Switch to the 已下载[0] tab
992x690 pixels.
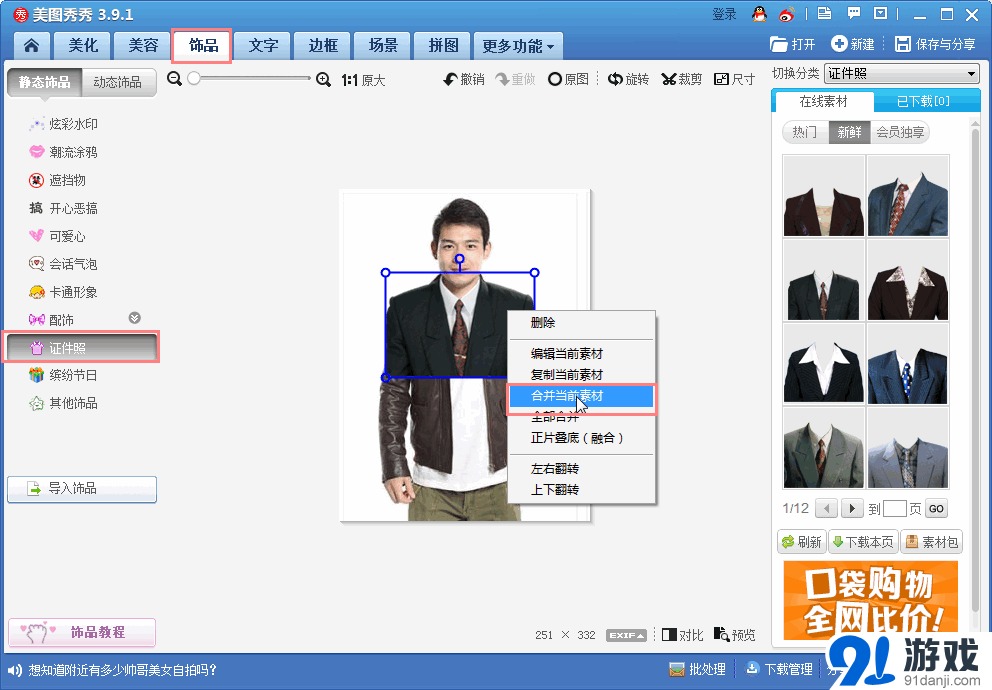pyautogui.click(x=924, y=101)
